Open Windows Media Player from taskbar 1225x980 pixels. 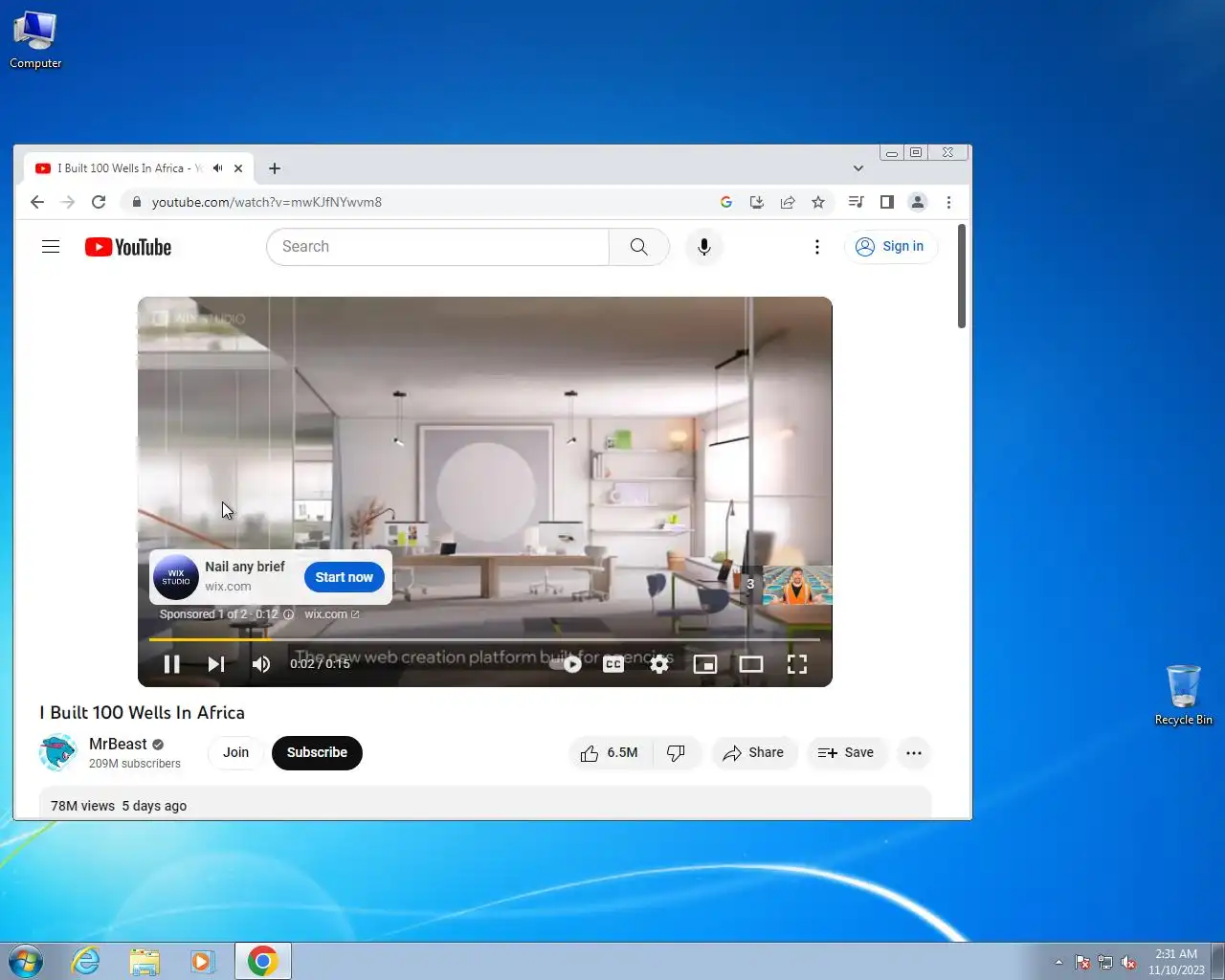[203, 961]
